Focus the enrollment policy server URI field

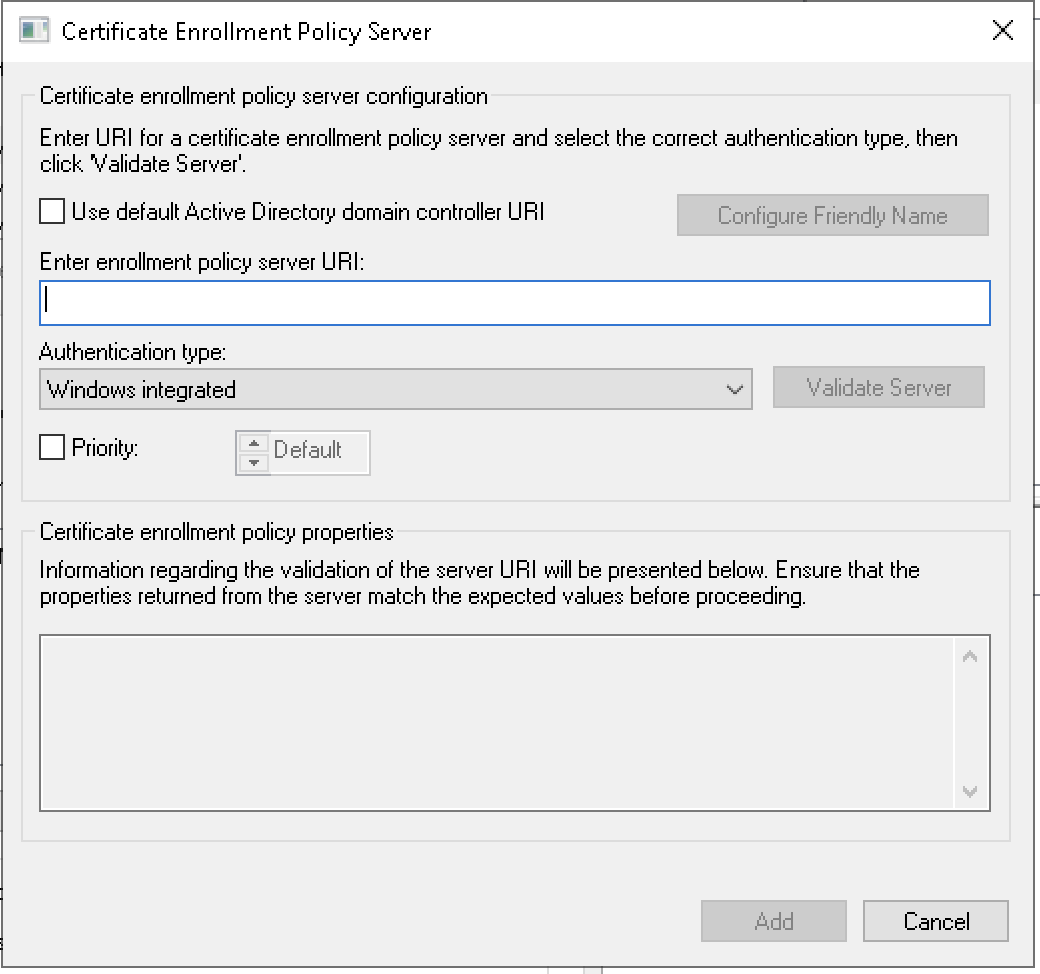coord(514,303)
